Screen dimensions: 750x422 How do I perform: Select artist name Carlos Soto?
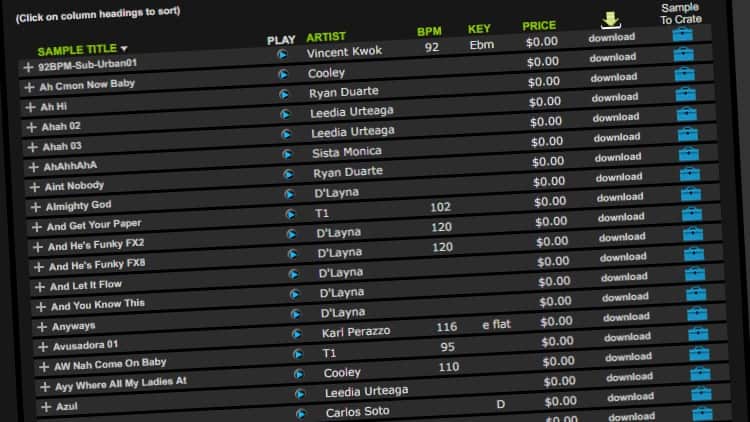(x=357, y=411)
